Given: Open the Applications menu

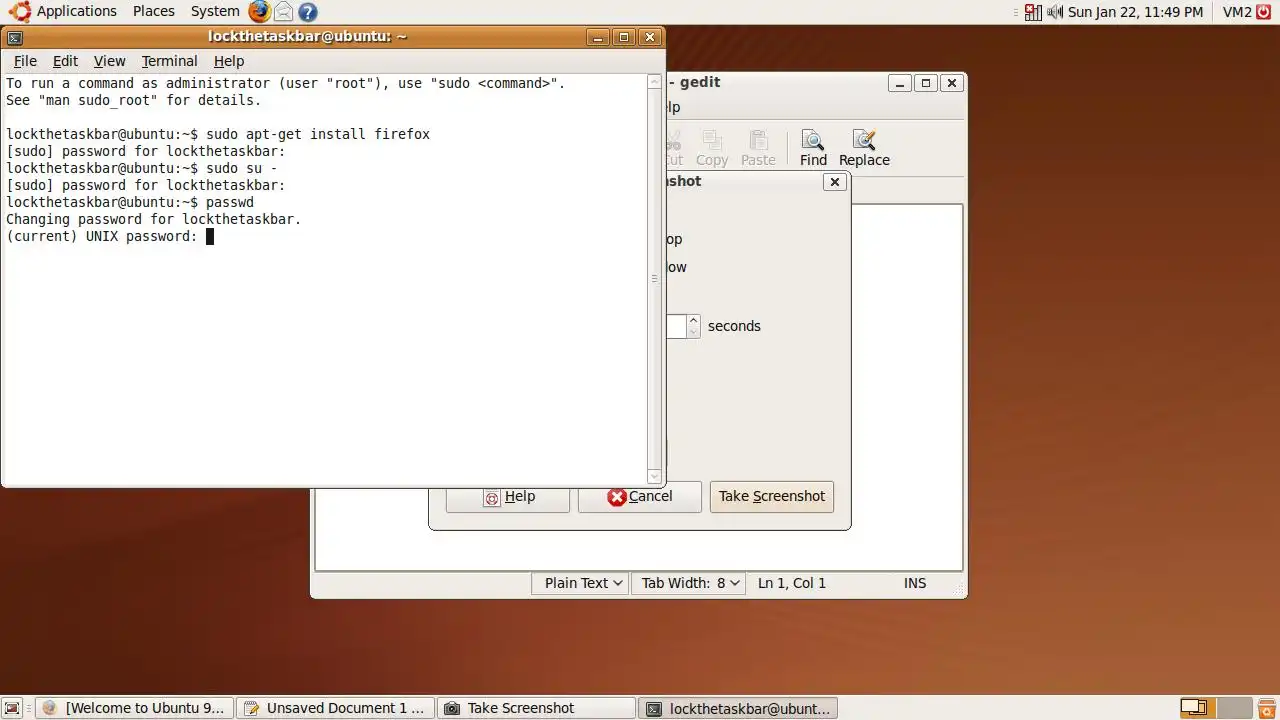Looking at the screenshot, I should [76, 12].
